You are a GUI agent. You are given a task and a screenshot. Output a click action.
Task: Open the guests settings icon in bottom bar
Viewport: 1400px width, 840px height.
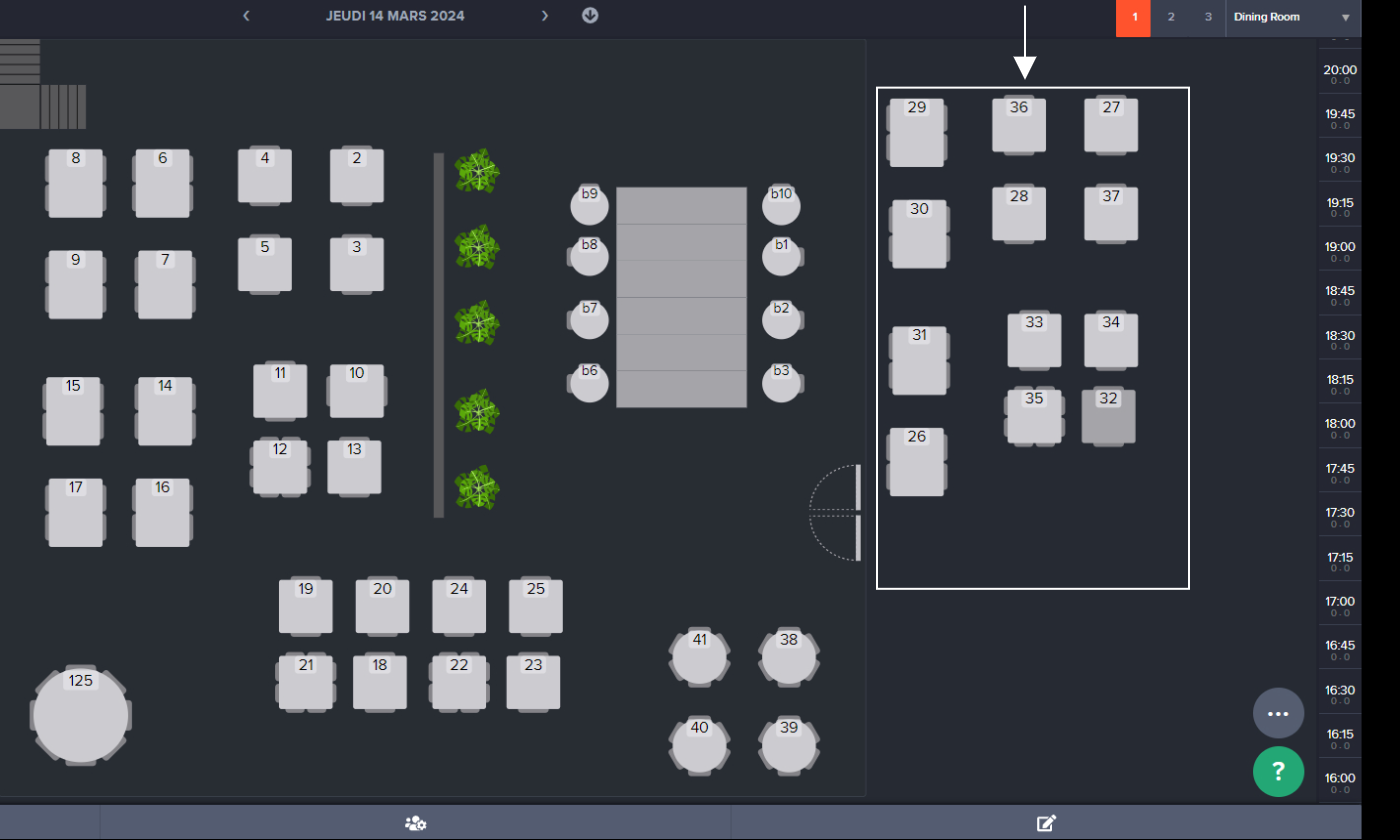click(x=415, y=823)
